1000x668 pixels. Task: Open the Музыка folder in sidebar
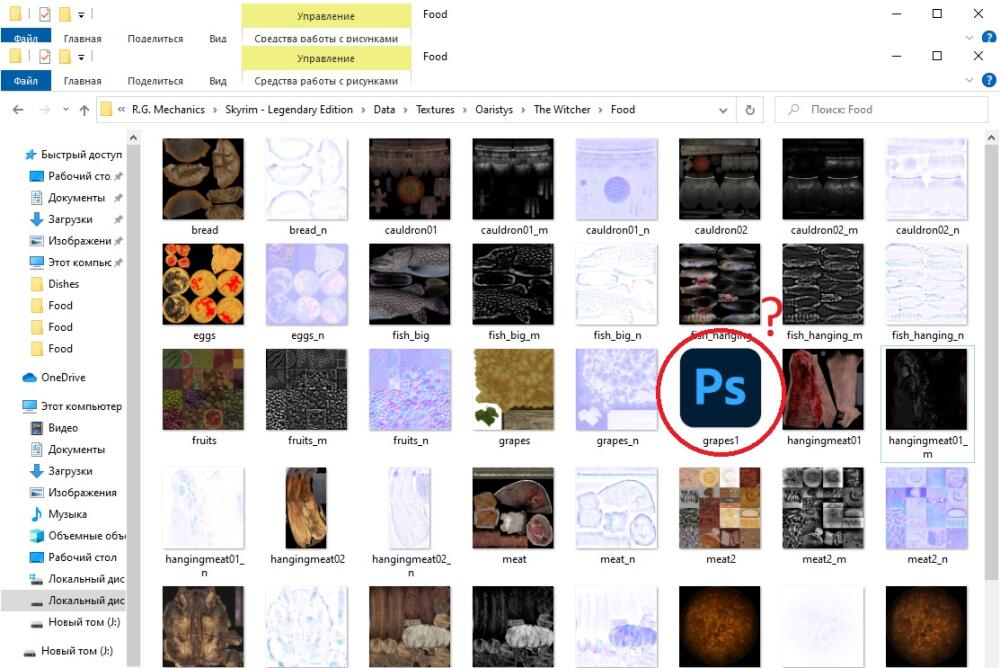click(66, 514)
